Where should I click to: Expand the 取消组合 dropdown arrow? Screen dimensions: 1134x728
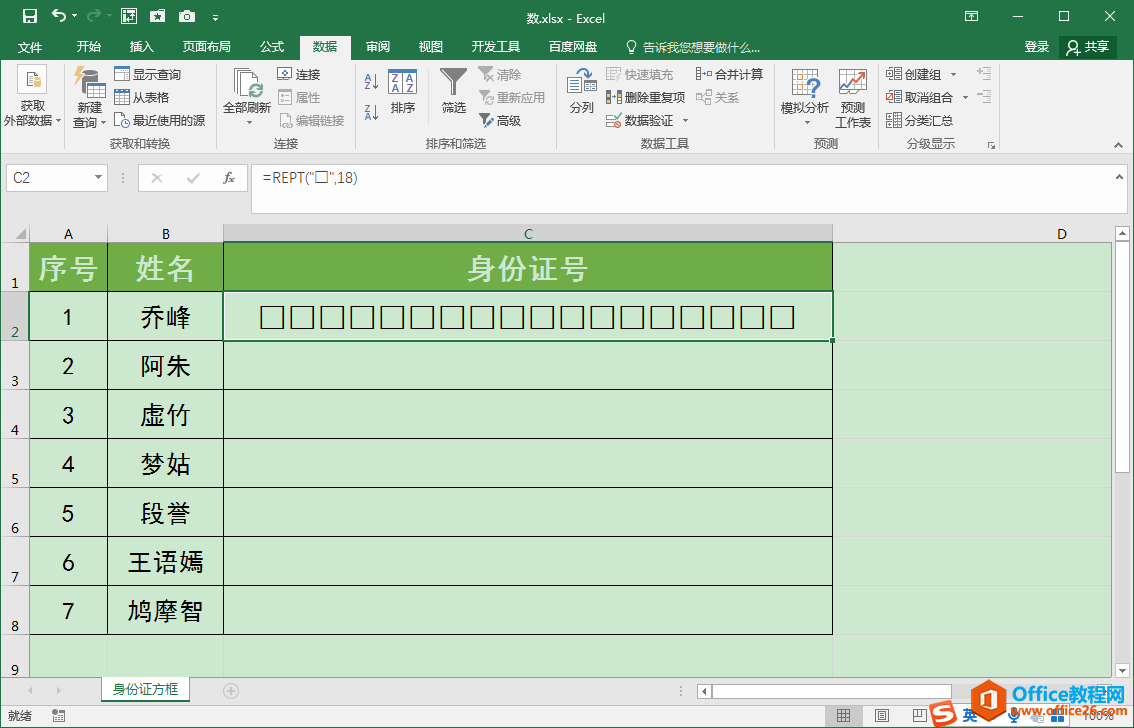965,98
